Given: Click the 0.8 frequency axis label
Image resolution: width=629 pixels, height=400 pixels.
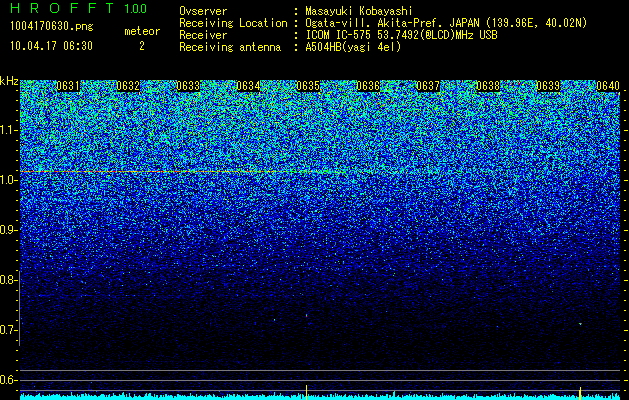Looking at the screenshot, I should 7,280.
